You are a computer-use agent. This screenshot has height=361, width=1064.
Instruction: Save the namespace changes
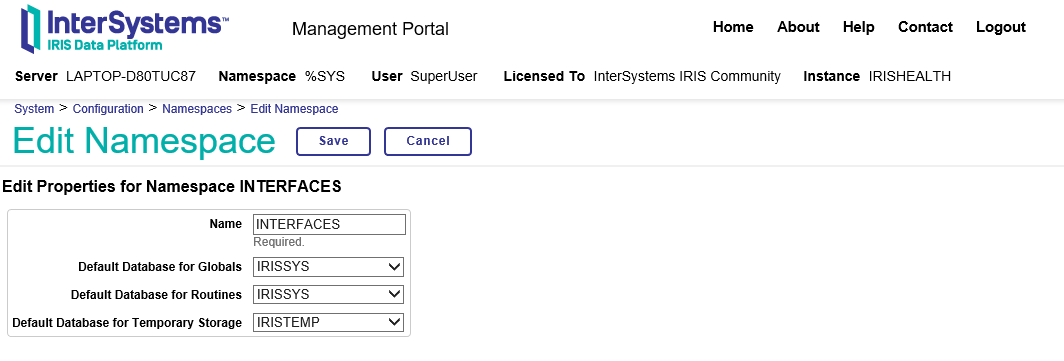(x=333, y=141)
